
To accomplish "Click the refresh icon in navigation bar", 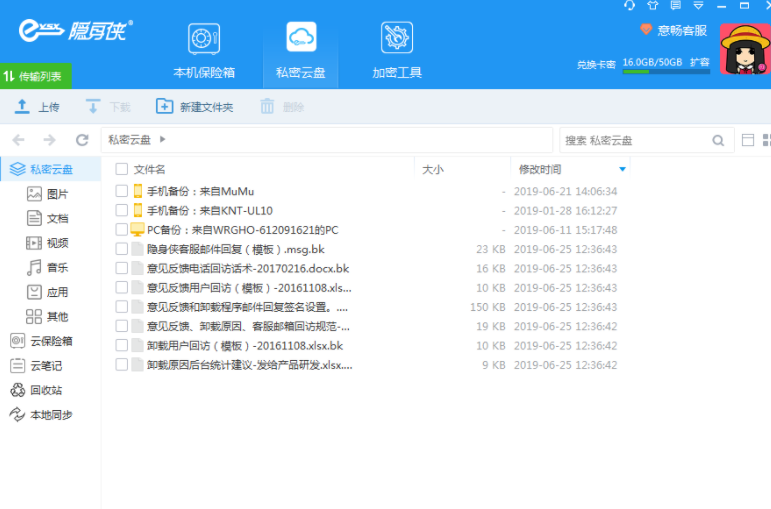I will pos(82,140).
